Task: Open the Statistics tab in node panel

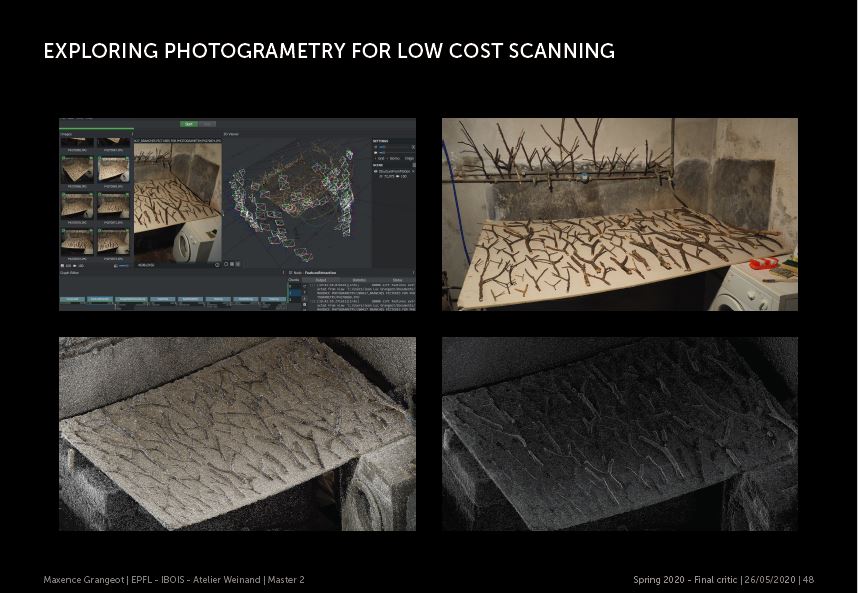Action: 358,279
